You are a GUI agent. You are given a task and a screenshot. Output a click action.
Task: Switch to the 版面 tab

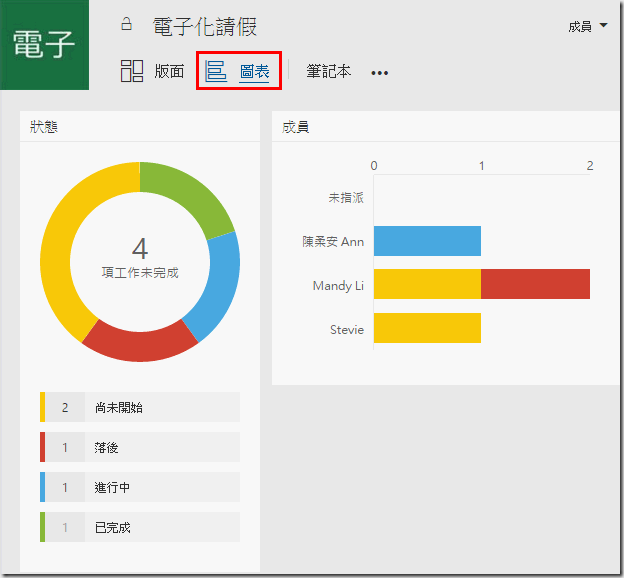[x=169, y=72]
